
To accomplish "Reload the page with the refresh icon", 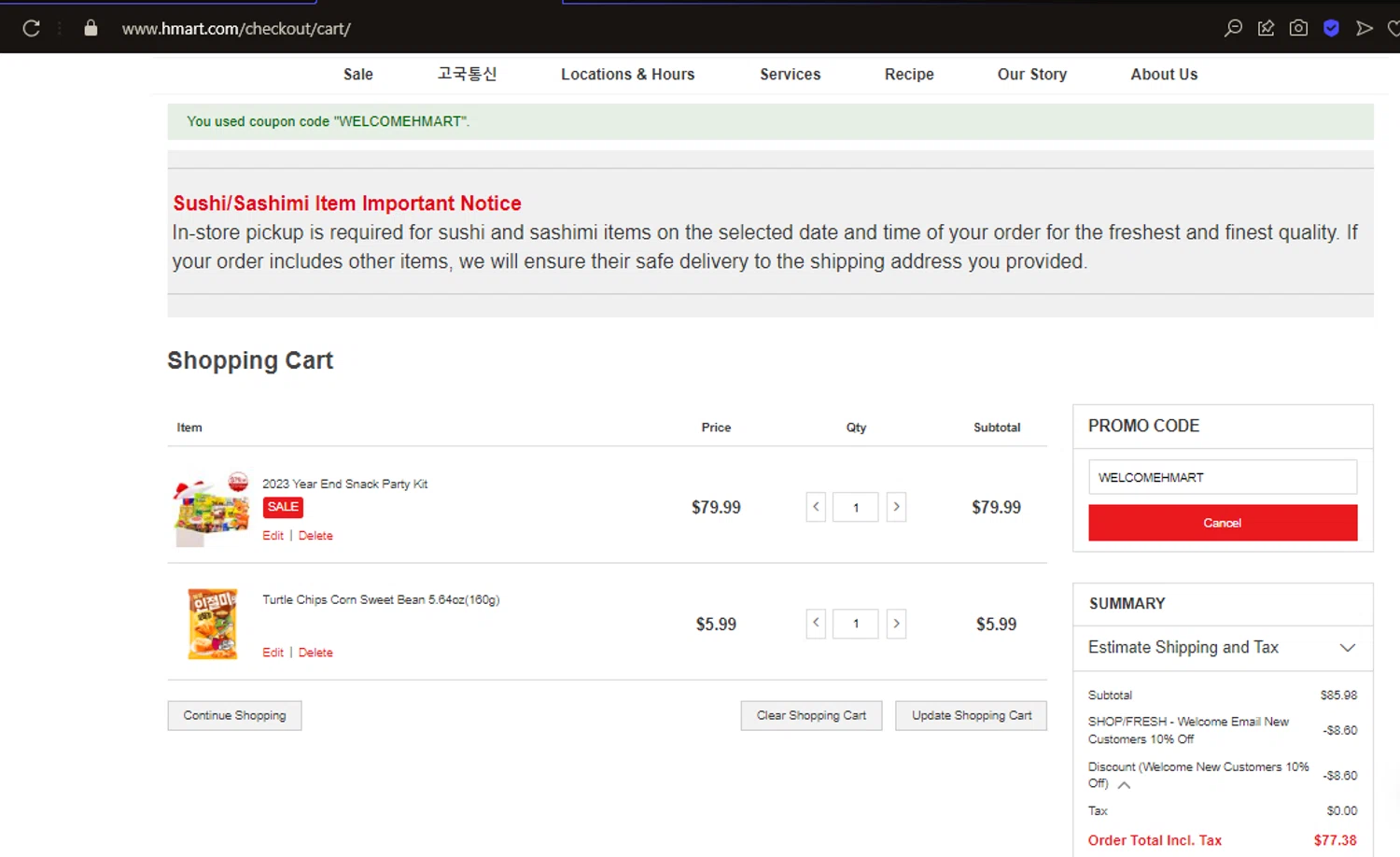I will (31, 28).
